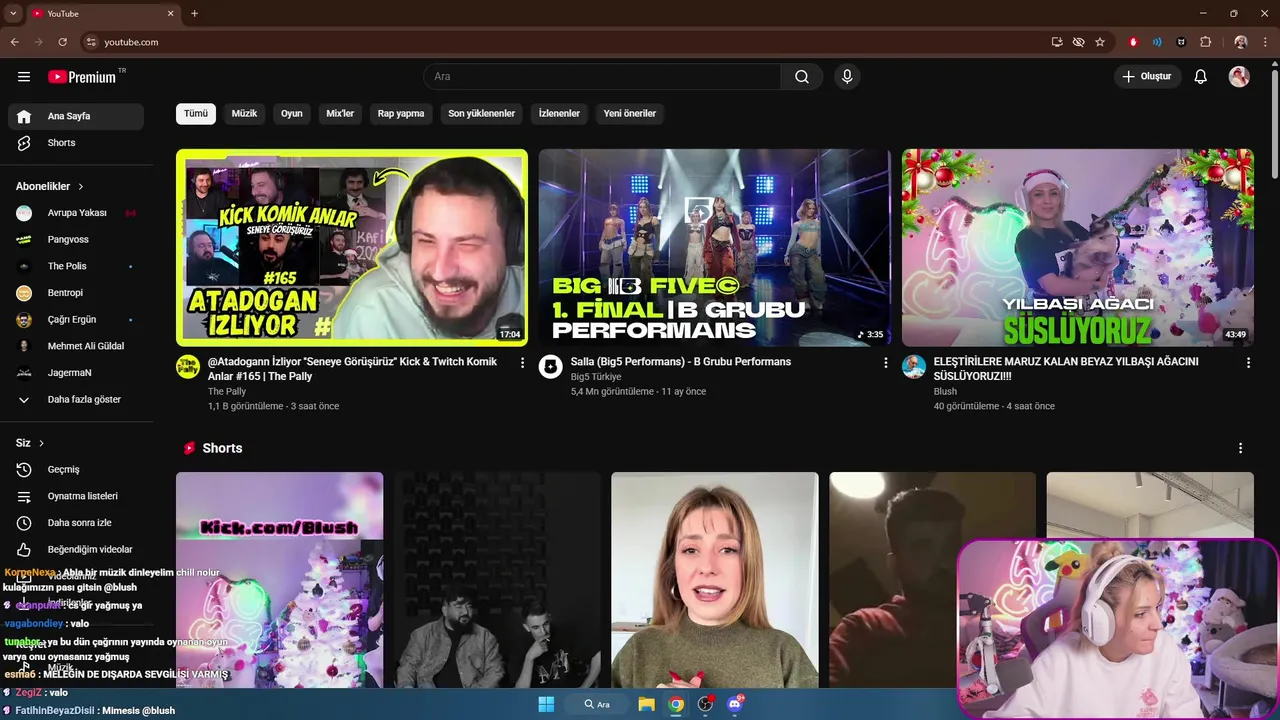Click The Pally channel avatar
Viewport: 1280px width, 720px height.
pyautogui.click(x=188, y=366)
